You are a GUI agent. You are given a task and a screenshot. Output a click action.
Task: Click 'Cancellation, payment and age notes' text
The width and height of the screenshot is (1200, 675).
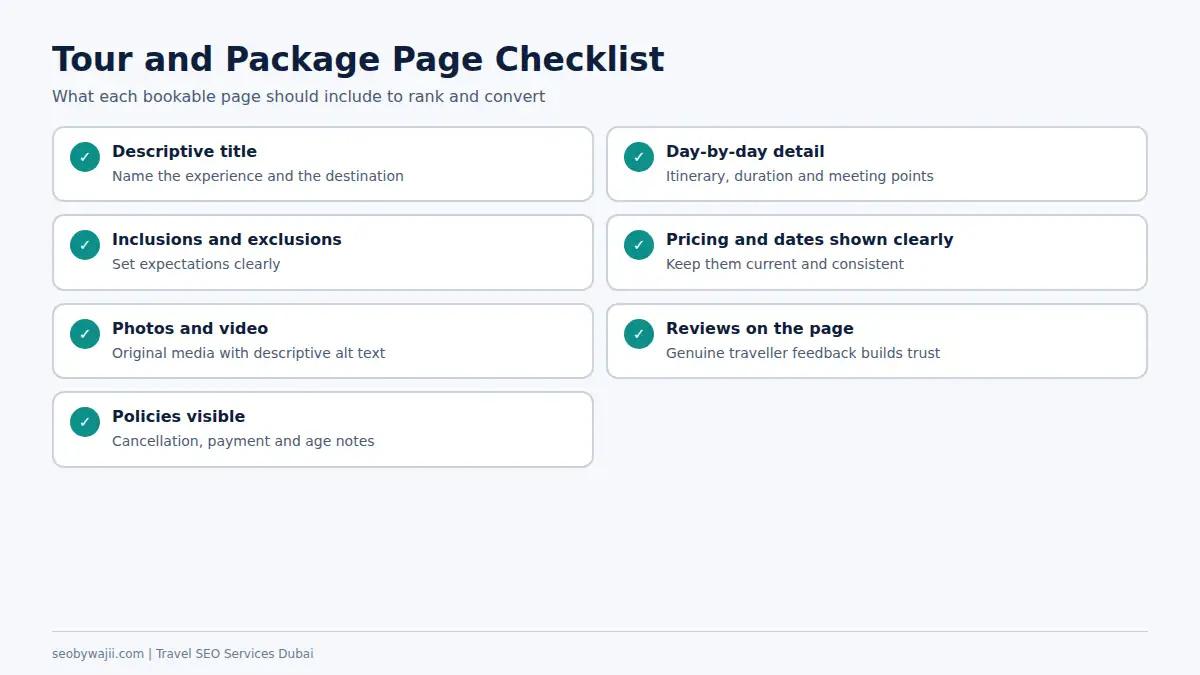click(x=243, y=441)
